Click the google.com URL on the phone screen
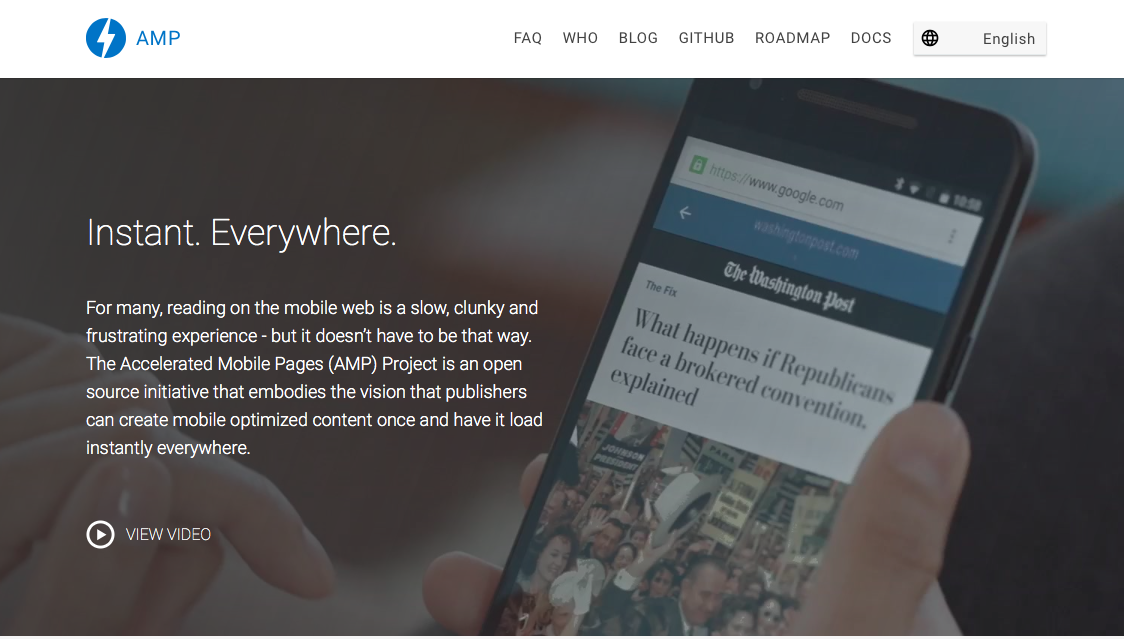This screenshot has width=1124, height=639. tap(776, 186)
